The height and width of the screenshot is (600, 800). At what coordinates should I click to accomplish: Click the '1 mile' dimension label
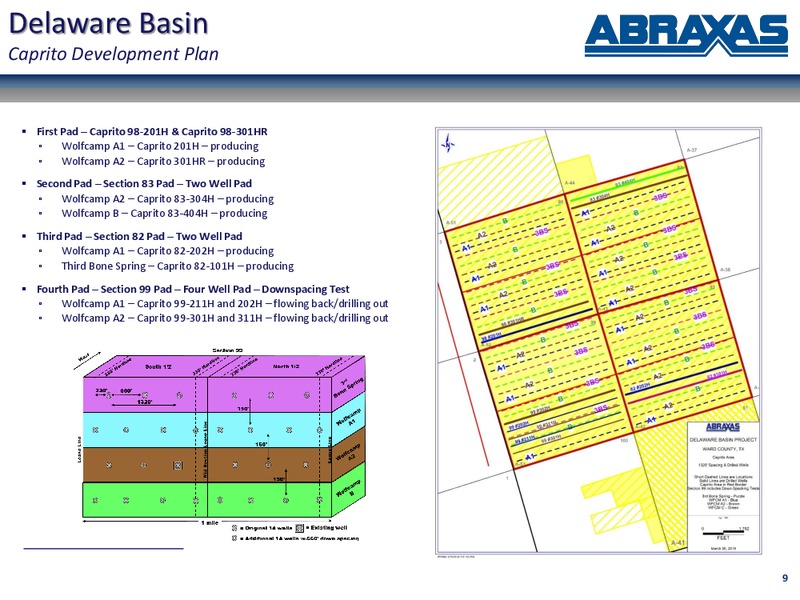click(x=210, y=523)
